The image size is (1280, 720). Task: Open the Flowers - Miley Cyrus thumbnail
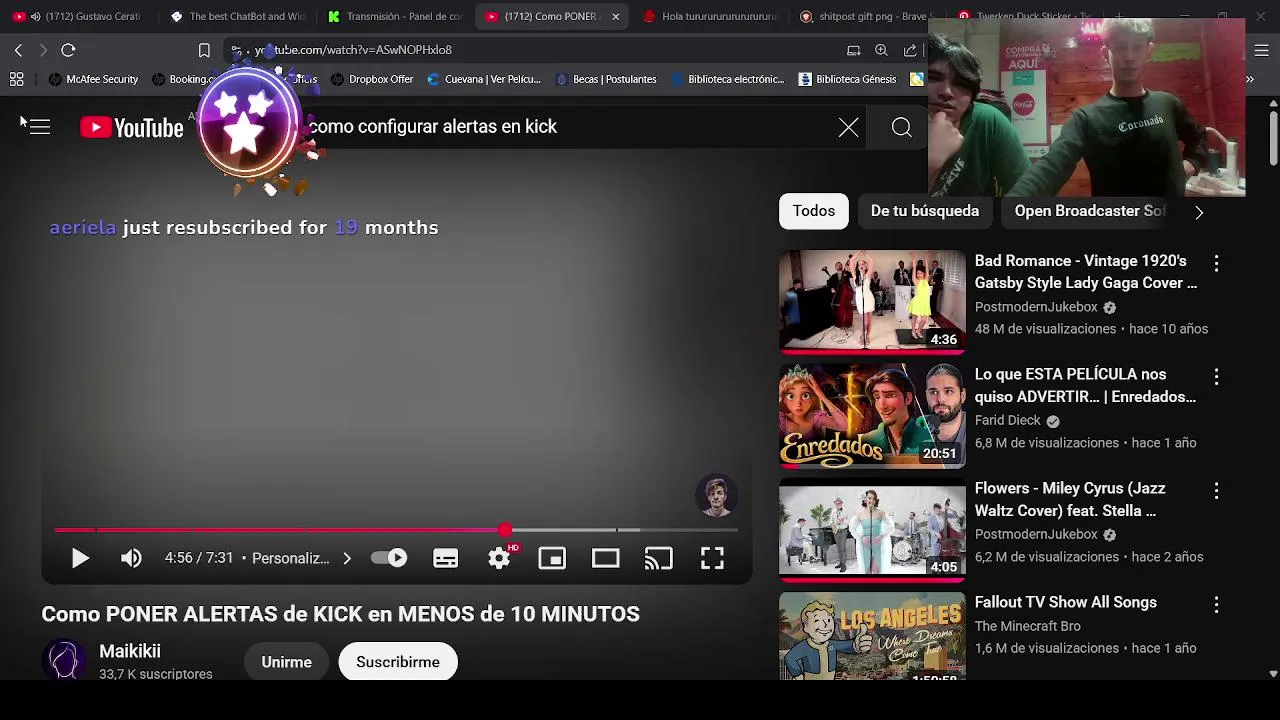tap(872, 530)
